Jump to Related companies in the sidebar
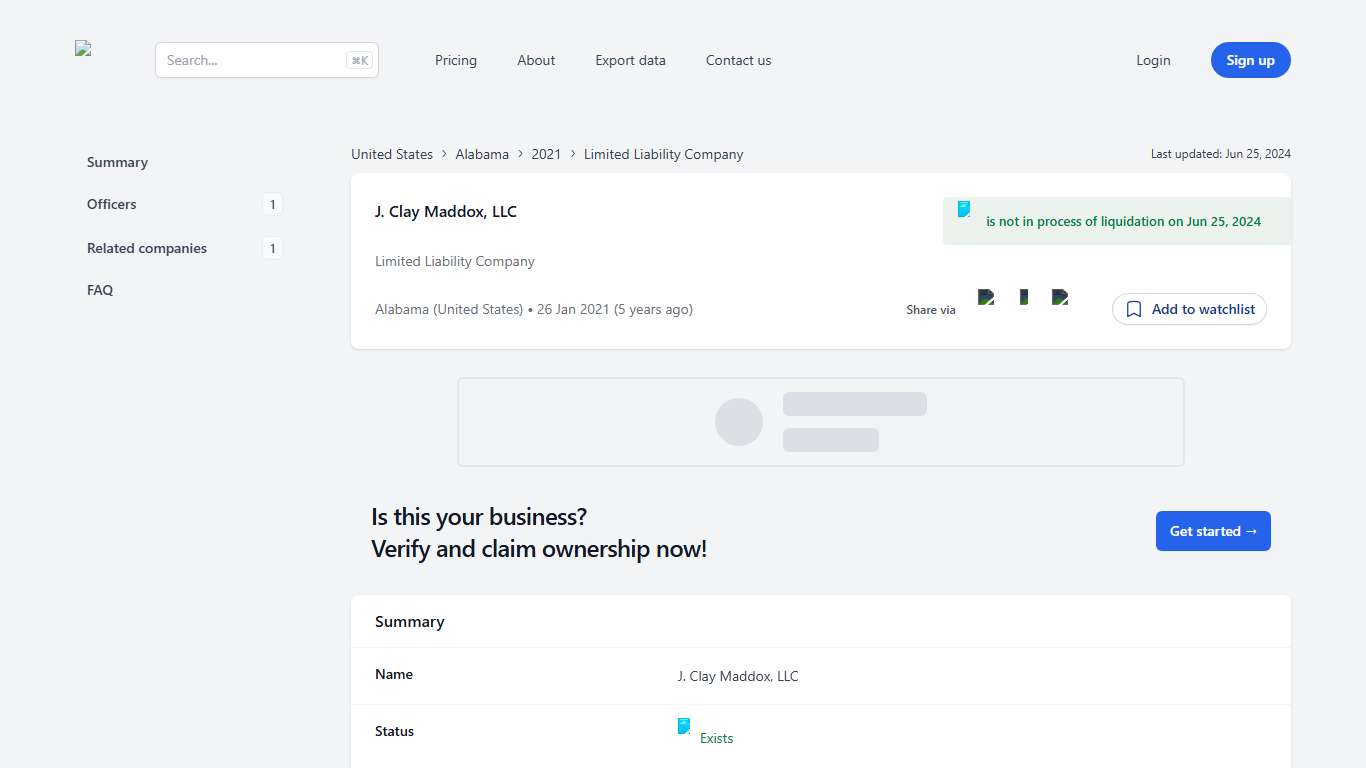This screenshot has width=1366, height=768. pyautogui.click(x=147, y=248)
